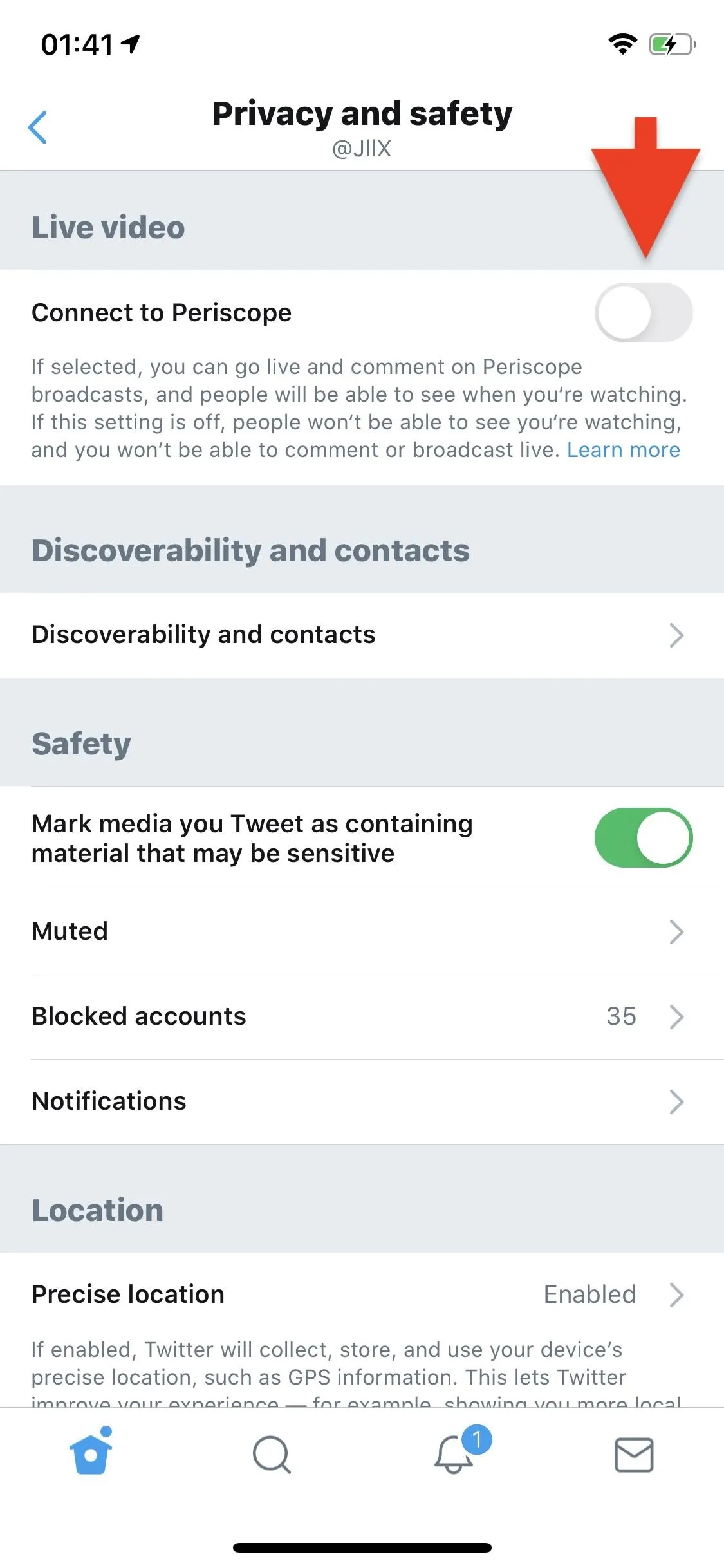
Task: Tap the blocked accounts count 35
Action: point(621,1017)
